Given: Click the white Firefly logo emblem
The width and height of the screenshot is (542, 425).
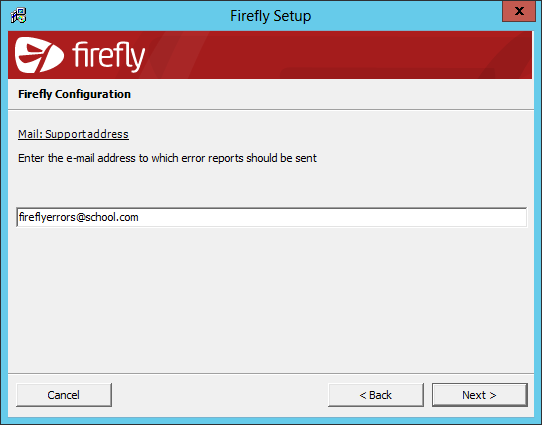Looking at the screenshot, I should coord(39,55).
